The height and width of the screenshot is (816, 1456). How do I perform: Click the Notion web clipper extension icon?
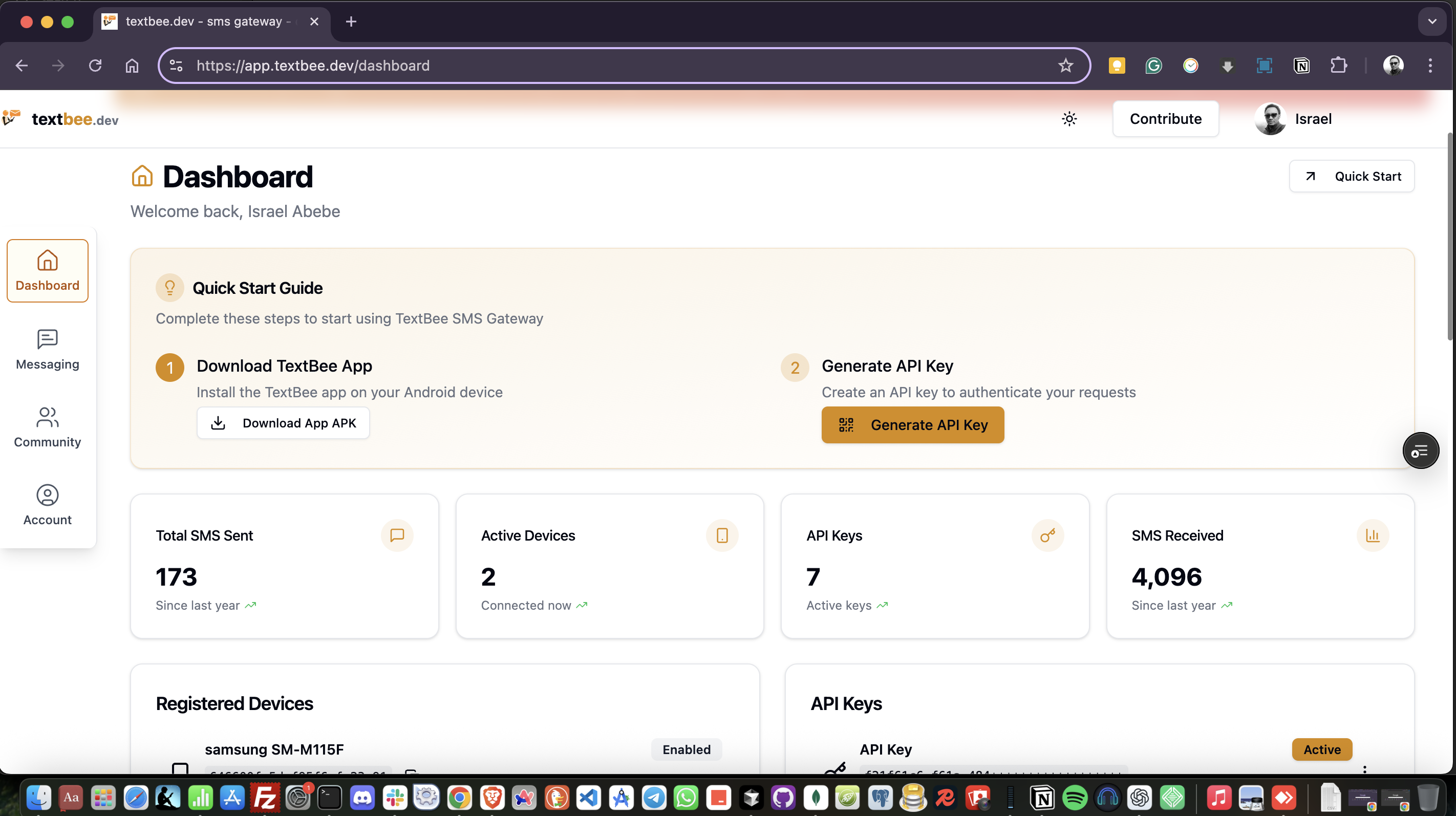[1302, 66]
